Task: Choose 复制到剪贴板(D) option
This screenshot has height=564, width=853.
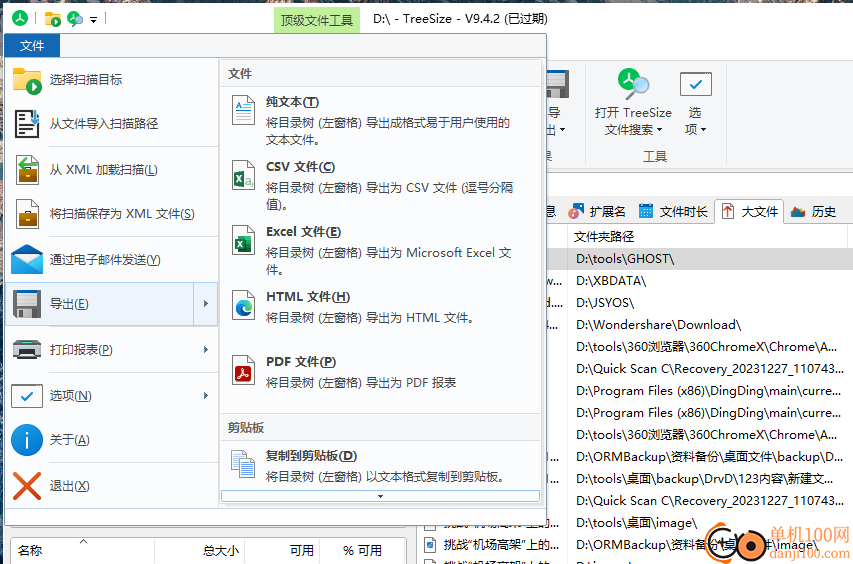Action: click(x=380, y=466)
